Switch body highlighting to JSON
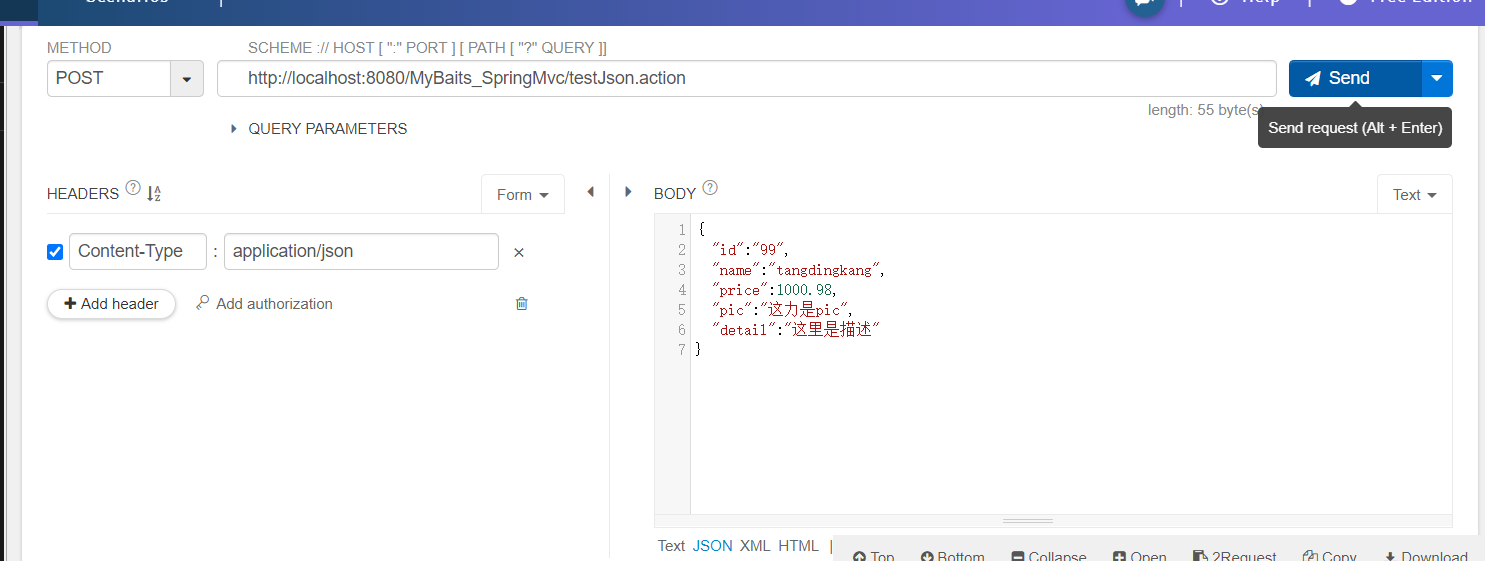Screen dimensions: 1485x561 tap(713, 546)
